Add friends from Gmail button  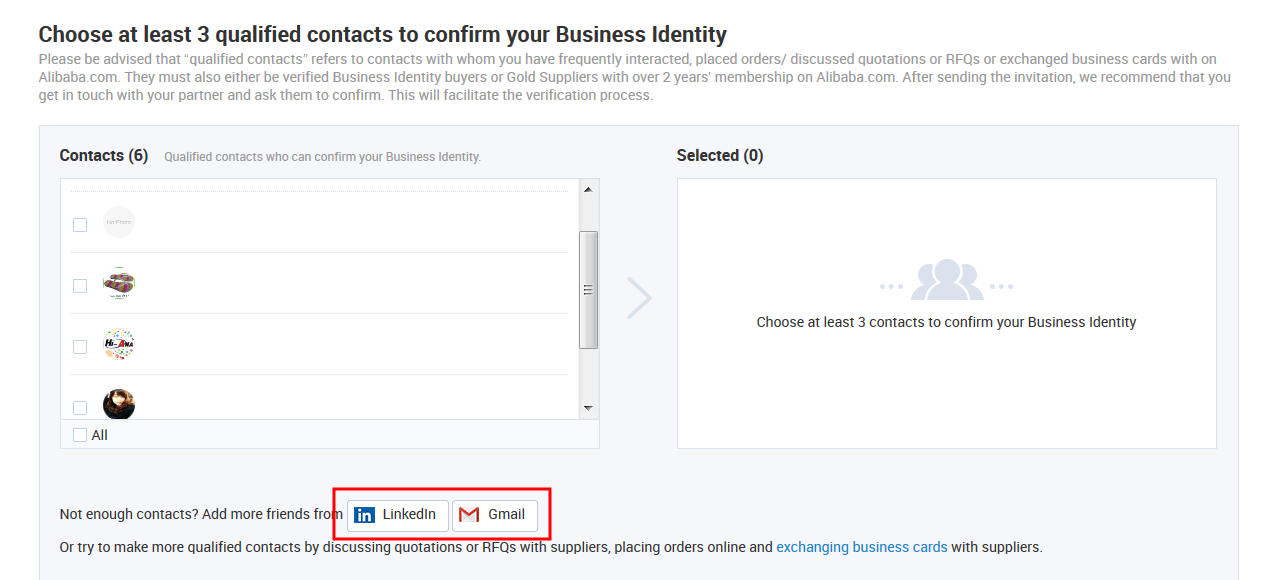tap(495, 515)
